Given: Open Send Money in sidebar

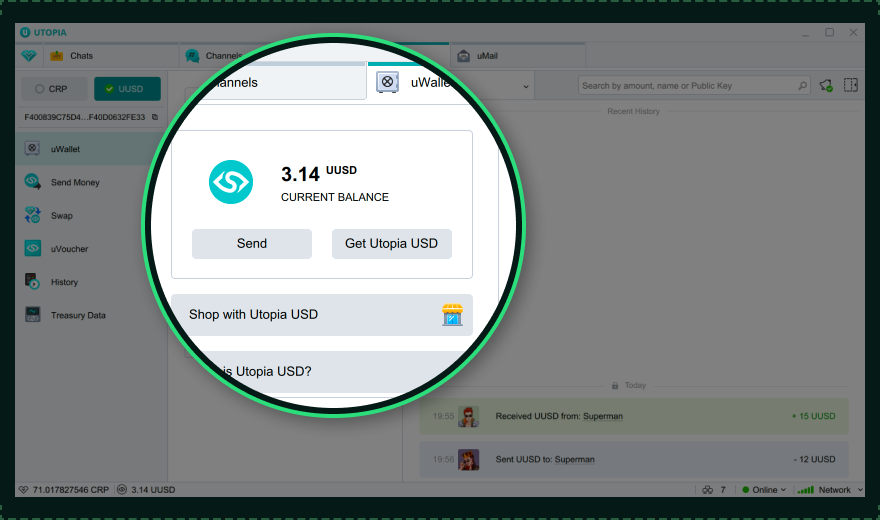Looking at the screenshot, I should click(91, 182).
